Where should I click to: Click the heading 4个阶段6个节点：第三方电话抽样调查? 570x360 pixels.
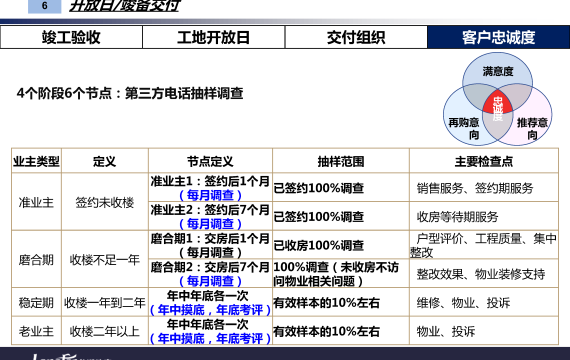point(130,93)
